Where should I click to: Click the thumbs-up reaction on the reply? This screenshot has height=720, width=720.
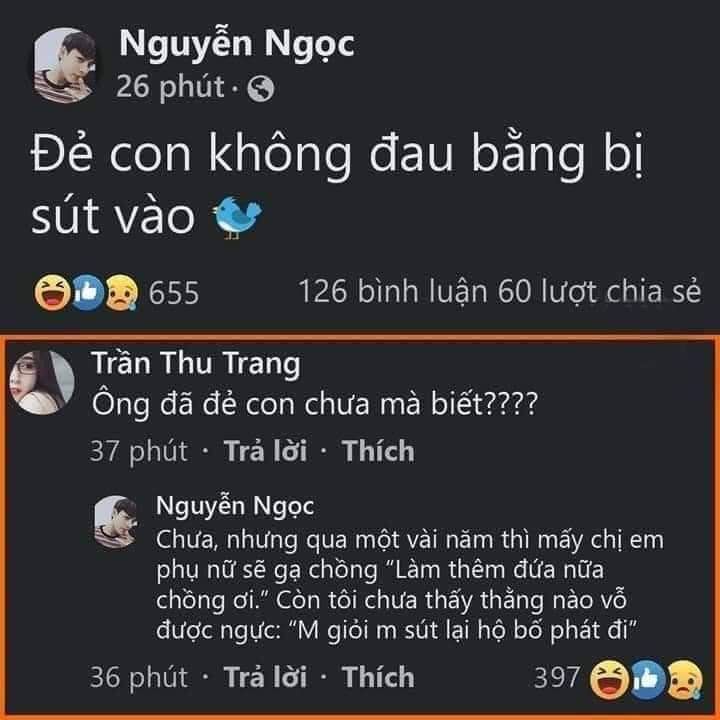pyautogui.click(x=647, y=680)
